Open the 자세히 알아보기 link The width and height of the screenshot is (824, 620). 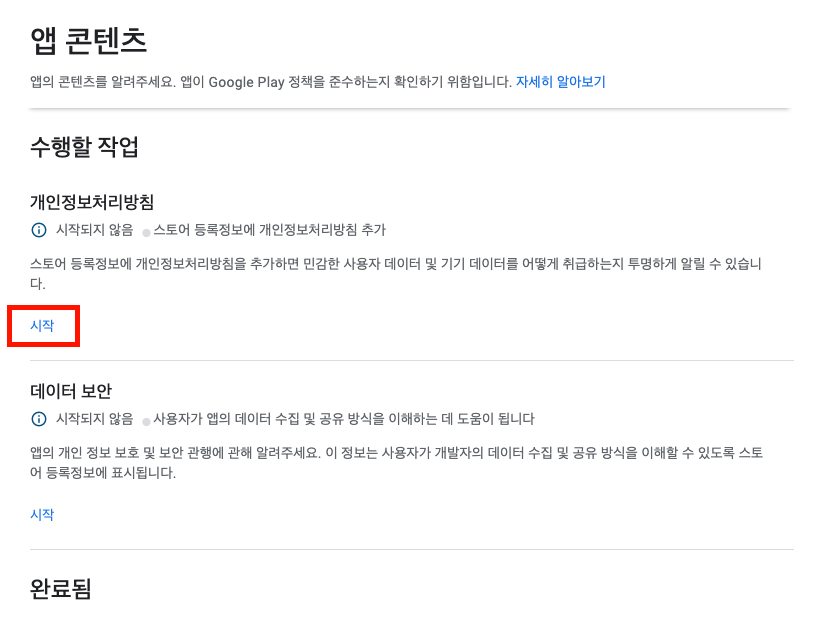click(x=560, y=82)
